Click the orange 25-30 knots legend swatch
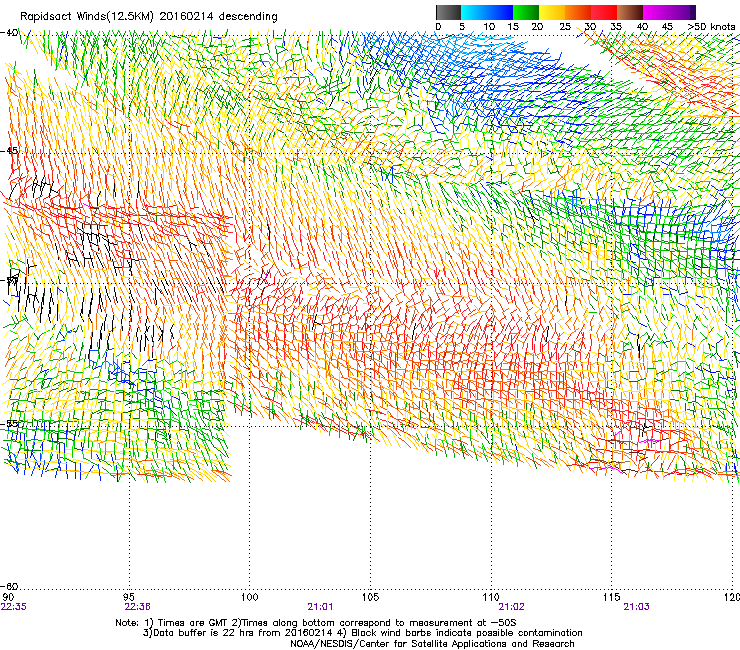This screenshot has height=650, width=740. click(x=578, y=12)
